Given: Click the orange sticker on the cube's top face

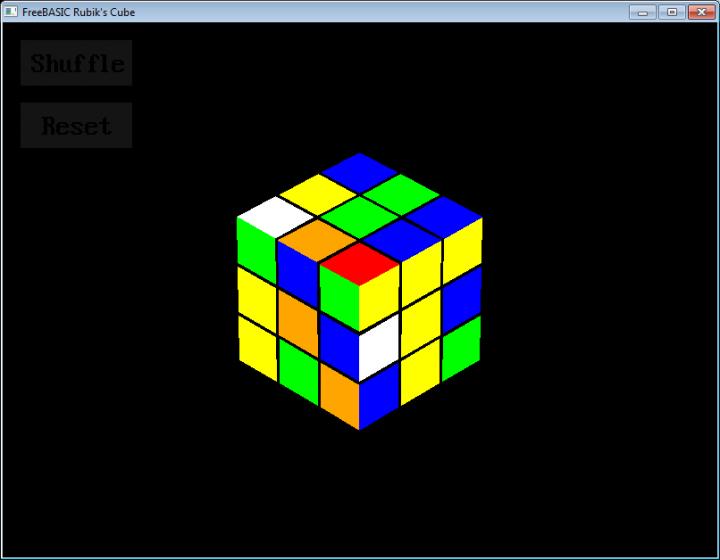Looking at the screenshot, I should 318,241.
